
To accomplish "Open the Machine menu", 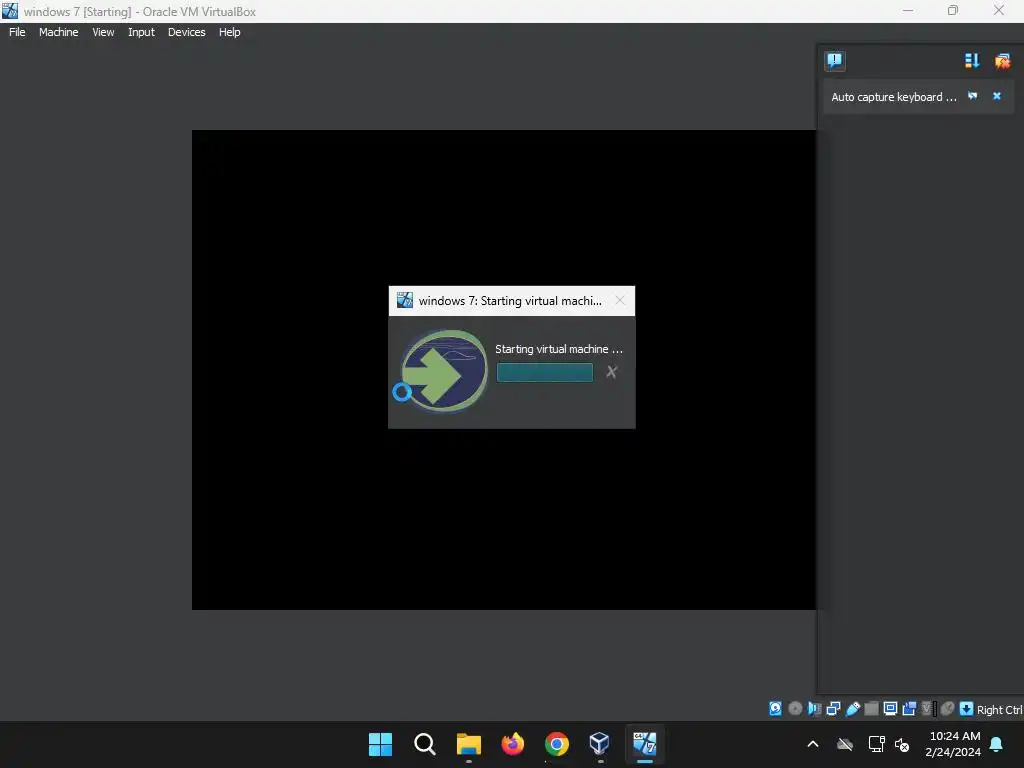I will [58, 32].
